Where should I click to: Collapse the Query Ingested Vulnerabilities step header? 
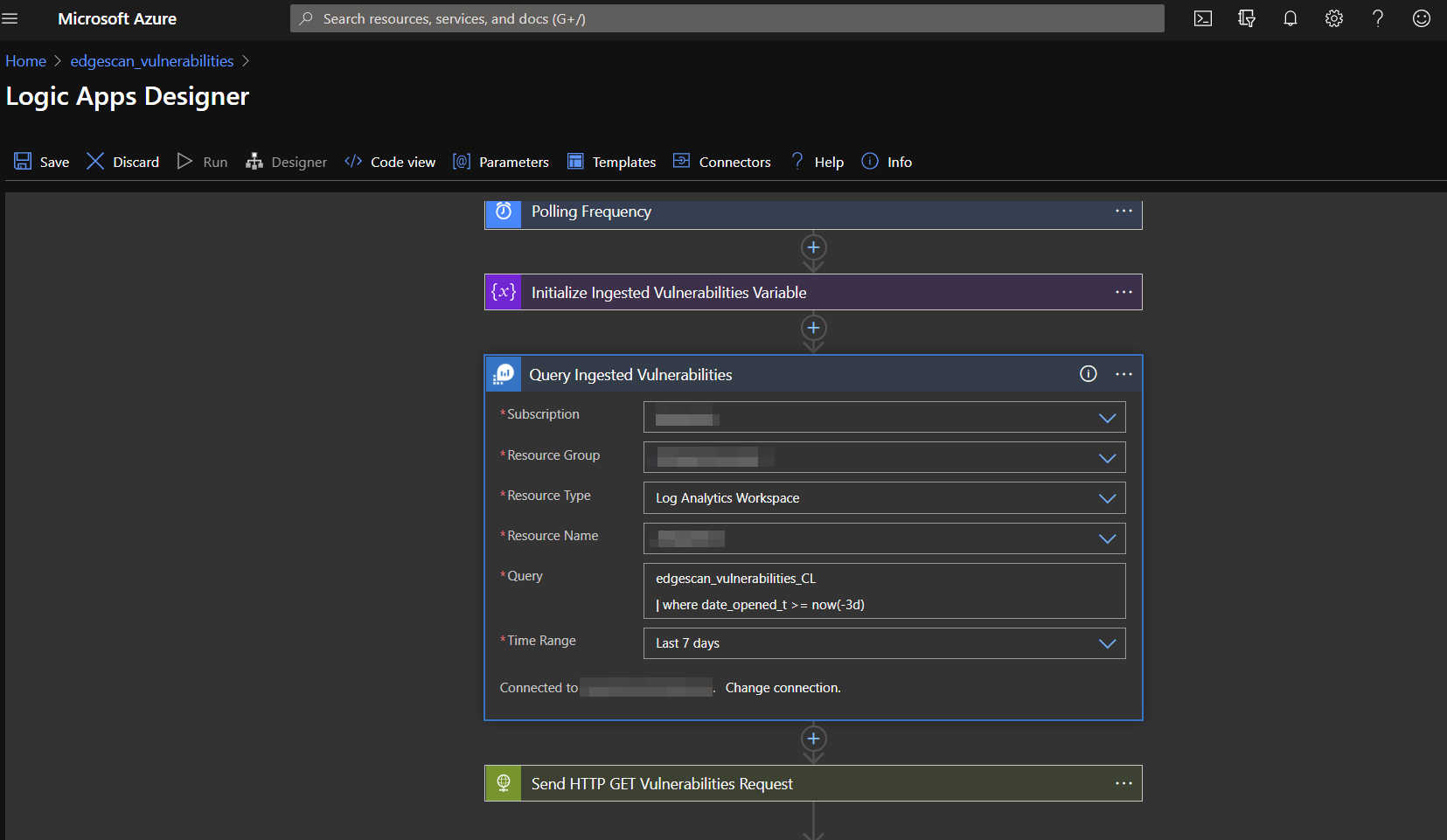813,374
